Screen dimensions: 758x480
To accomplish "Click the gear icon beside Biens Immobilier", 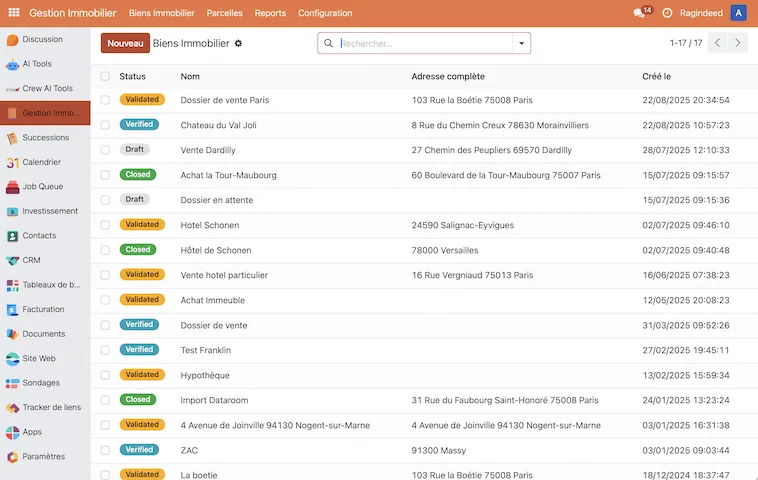I will coord(238,44).
